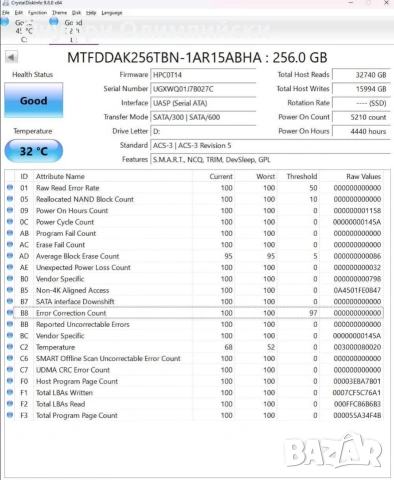
Task: Click the Interface field UASP (Serial ATA)
Action: point(203,103)
